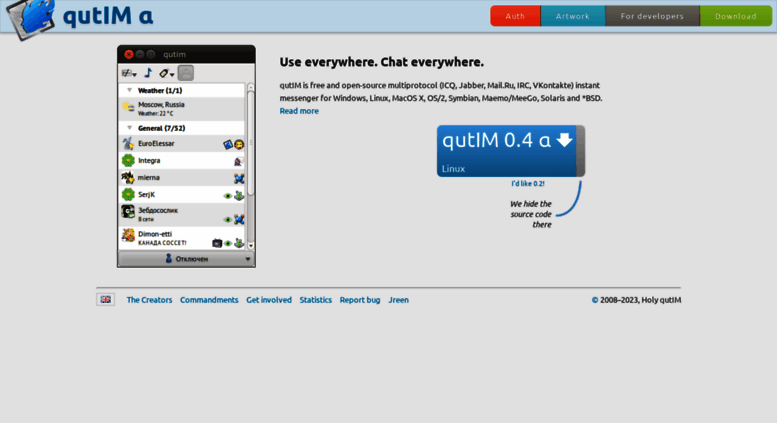The image size is (777, 423).
Task: Click the mood face icon on EuroElessar row
Action: pos(239,145)
